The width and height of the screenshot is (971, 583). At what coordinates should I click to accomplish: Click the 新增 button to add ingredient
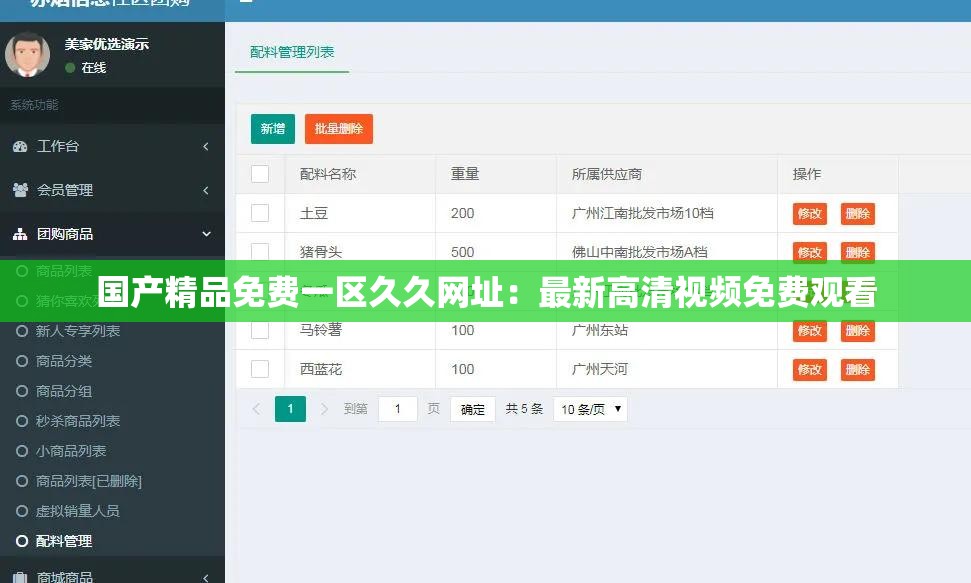[272, 129]
